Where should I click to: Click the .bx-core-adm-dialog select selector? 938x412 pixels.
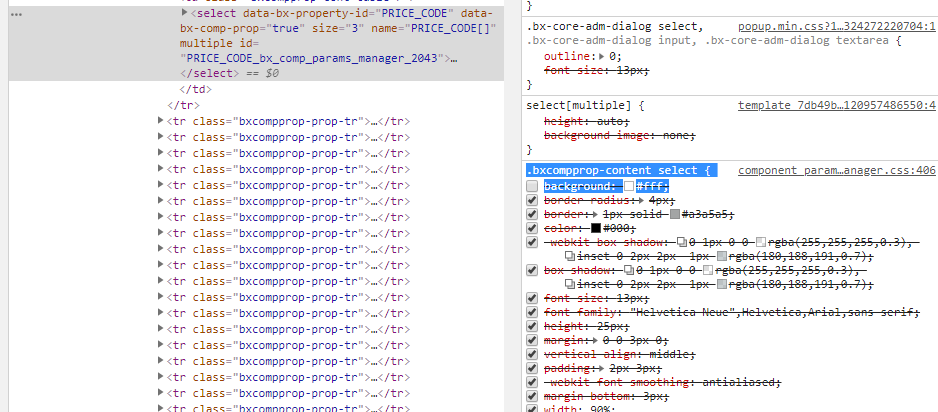pyautogui.click(x=614, y=26)
